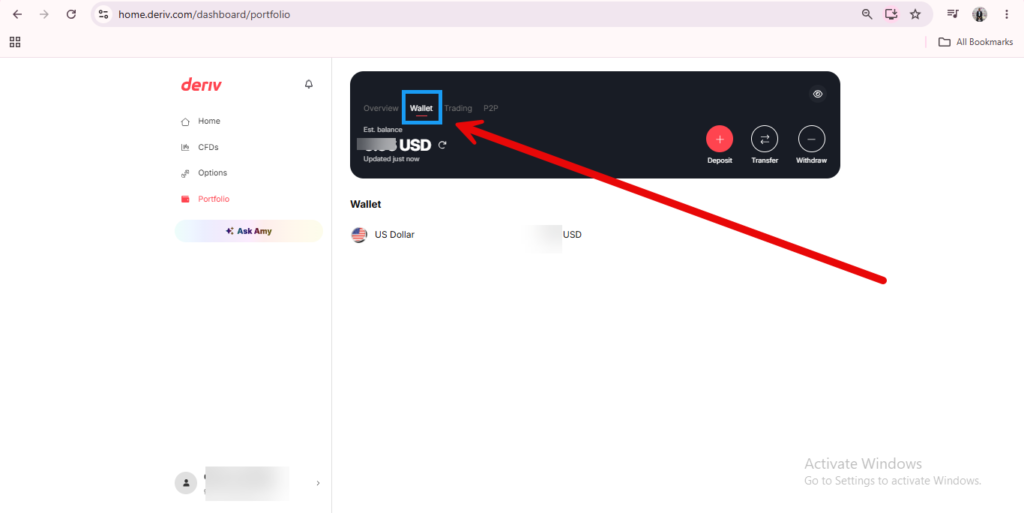Click the browser back arrow
The image size is (1024, 513).
tap(18, 14)
